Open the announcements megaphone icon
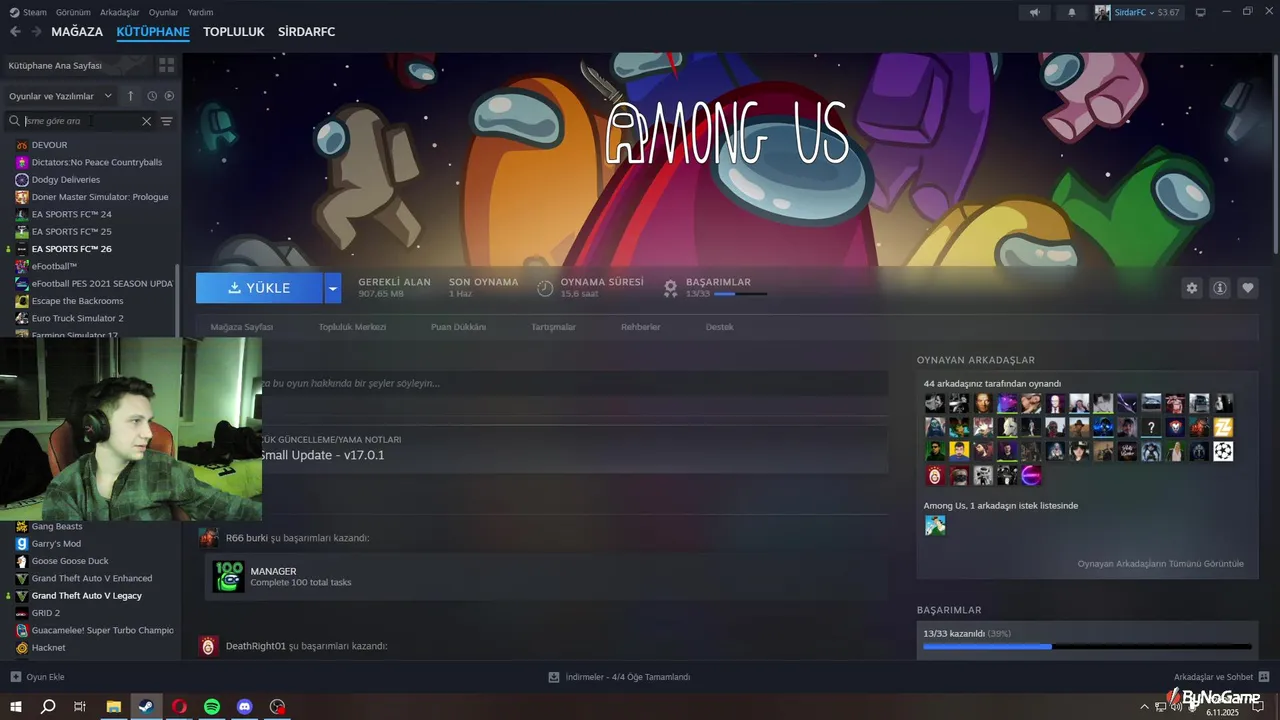Image resolution: width=1280 pixels, height=720 pixels. point(1034,12)
